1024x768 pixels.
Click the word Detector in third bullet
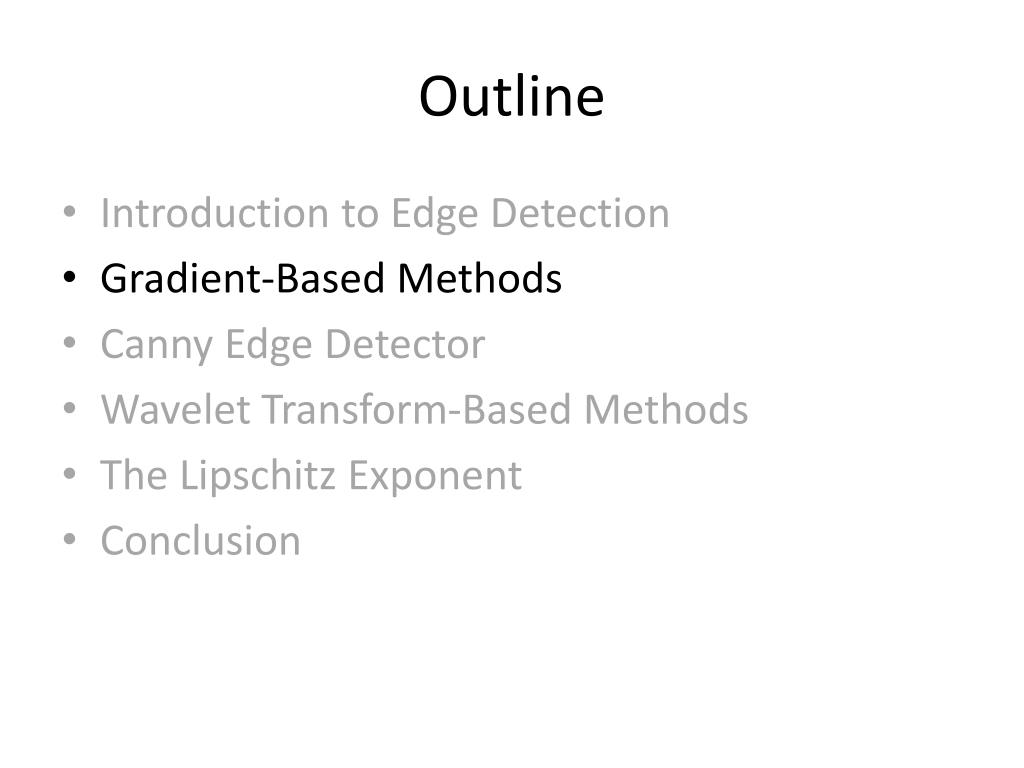click(x=405, y=344)
